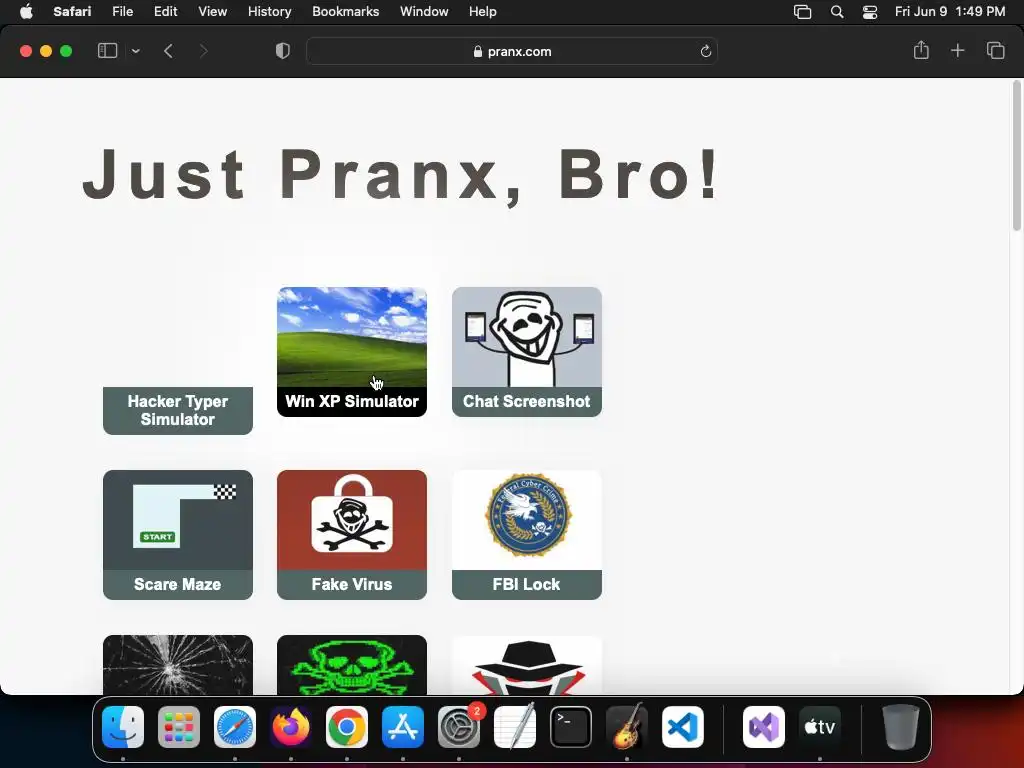
Task: Open Launchpad from the Dock
Action: (x=179, y=727)
